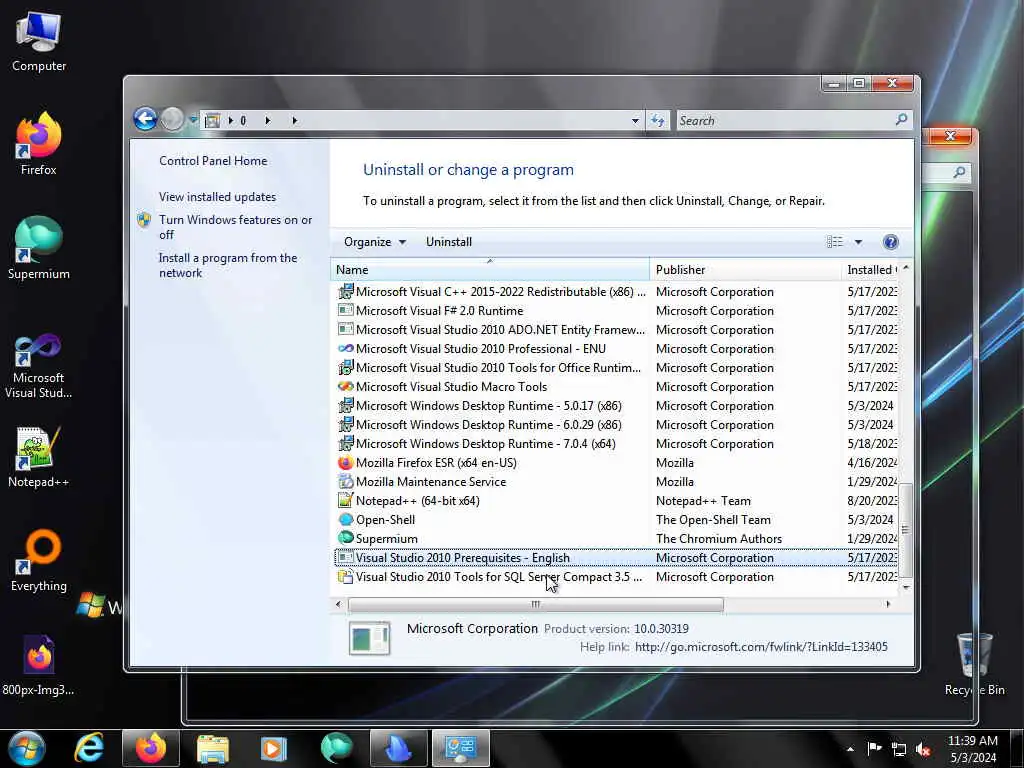The height and width of the screenshot is (768, 1024).
Task: Sort by the Name column header
Action: coord(490,269)
